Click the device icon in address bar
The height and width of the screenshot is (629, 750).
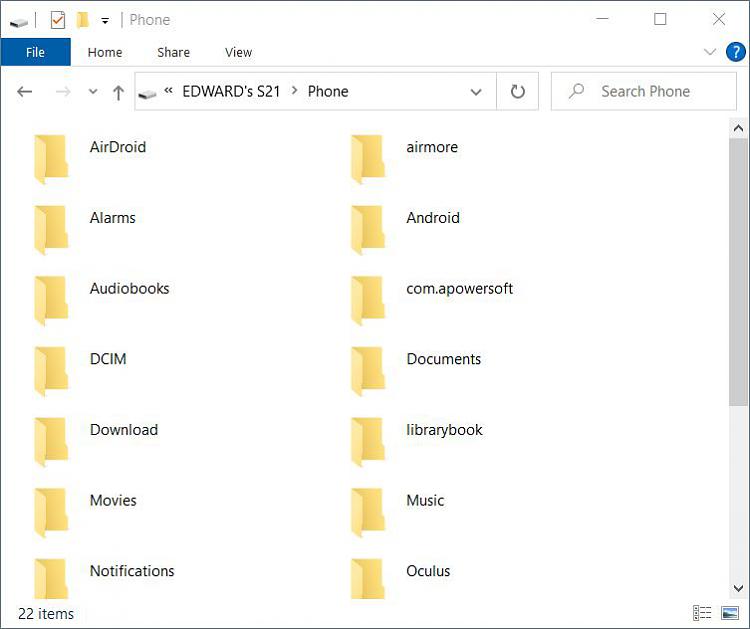[x=147, y=94]
